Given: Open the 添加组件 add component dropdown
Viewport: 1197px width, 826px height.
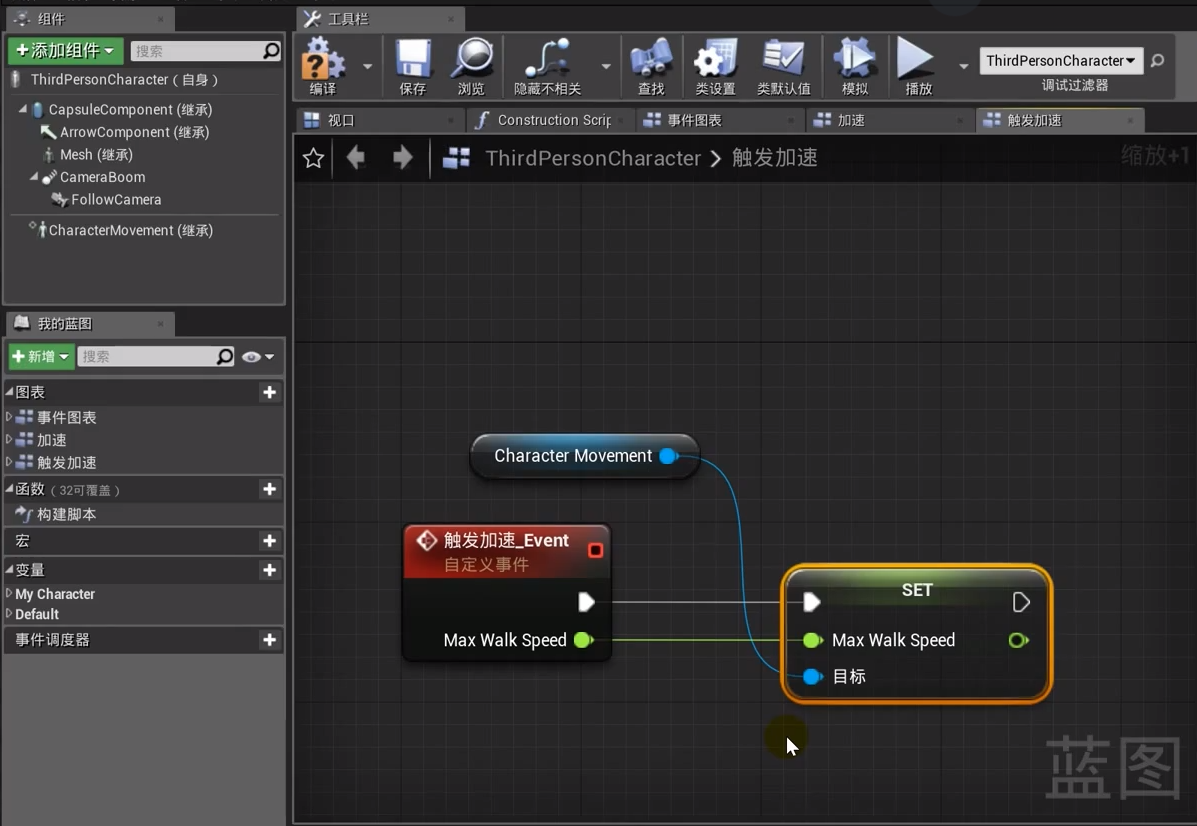Looking at the screenshot, I should 66,51.
